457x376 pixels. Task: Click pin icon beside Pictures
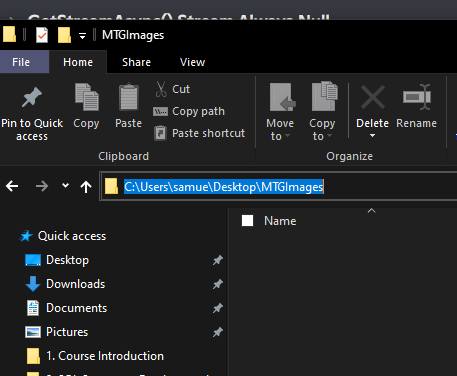[x=218, y=332]
